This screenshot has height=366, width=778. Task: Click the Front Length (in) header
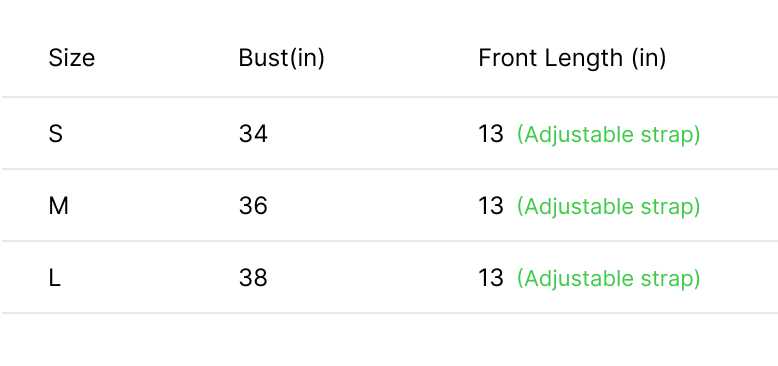tap(572, 59)
